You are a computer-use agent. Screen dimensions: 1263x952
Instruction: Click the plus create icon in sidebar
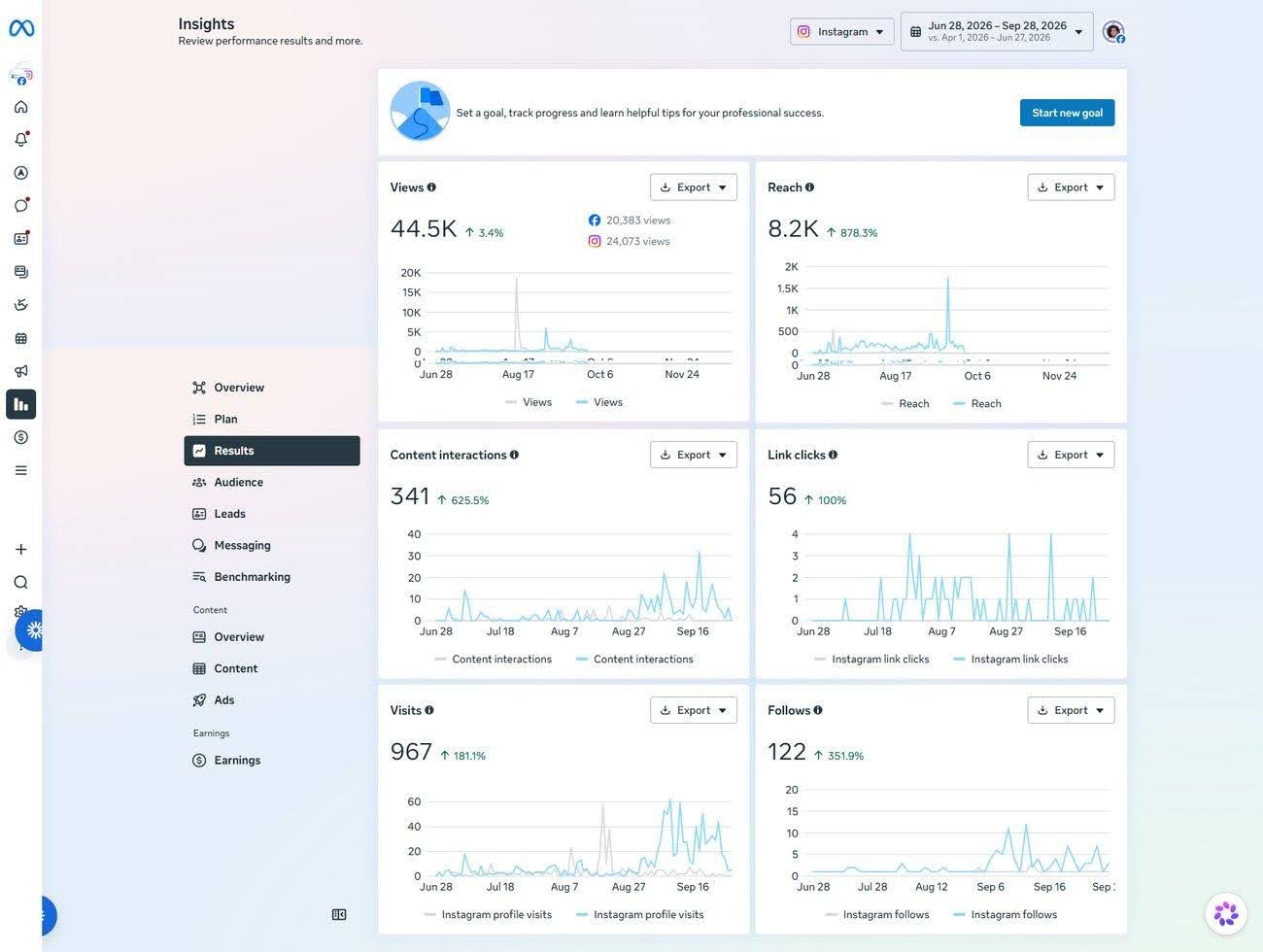(x=21, y=549)
